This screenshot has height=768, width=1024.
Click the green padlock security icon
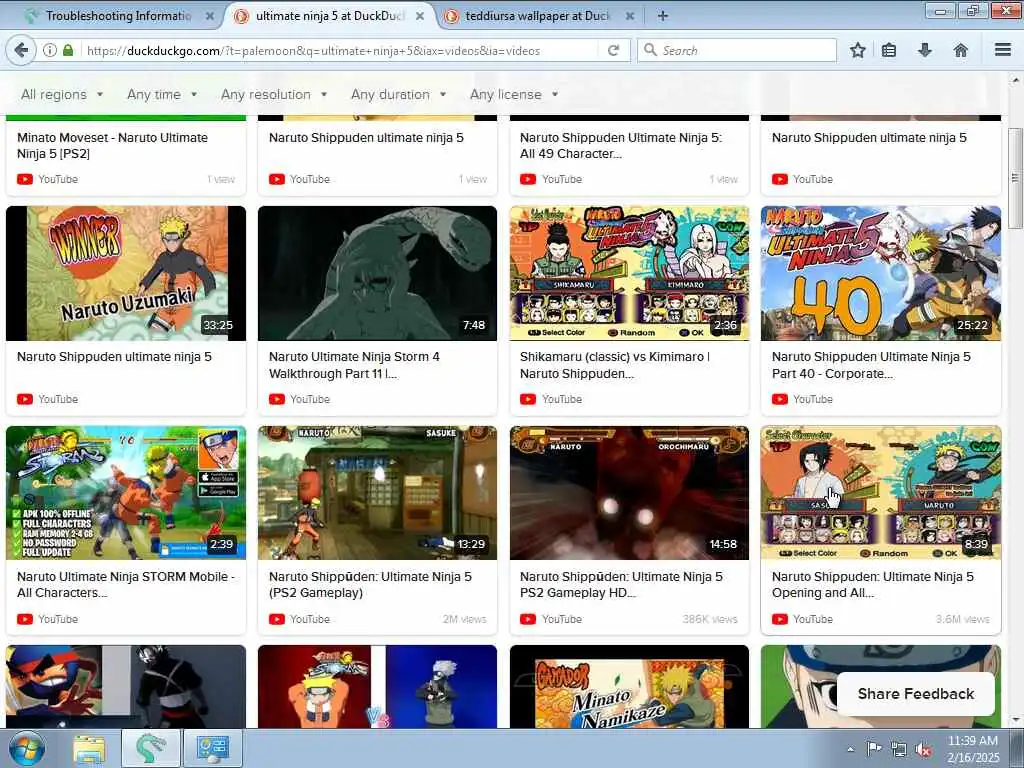tap(68, 50)
